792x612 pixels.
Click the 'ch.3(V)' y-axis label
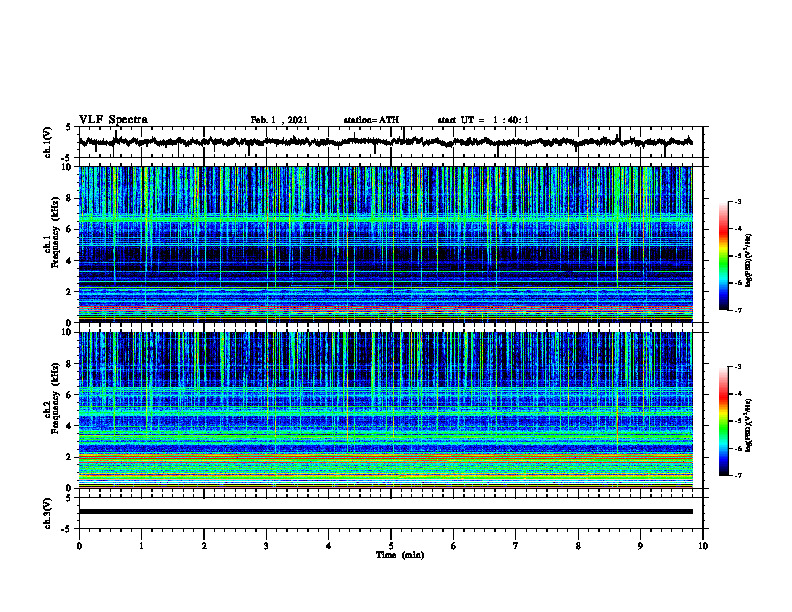pyautogui.click(x=48, y=514)
